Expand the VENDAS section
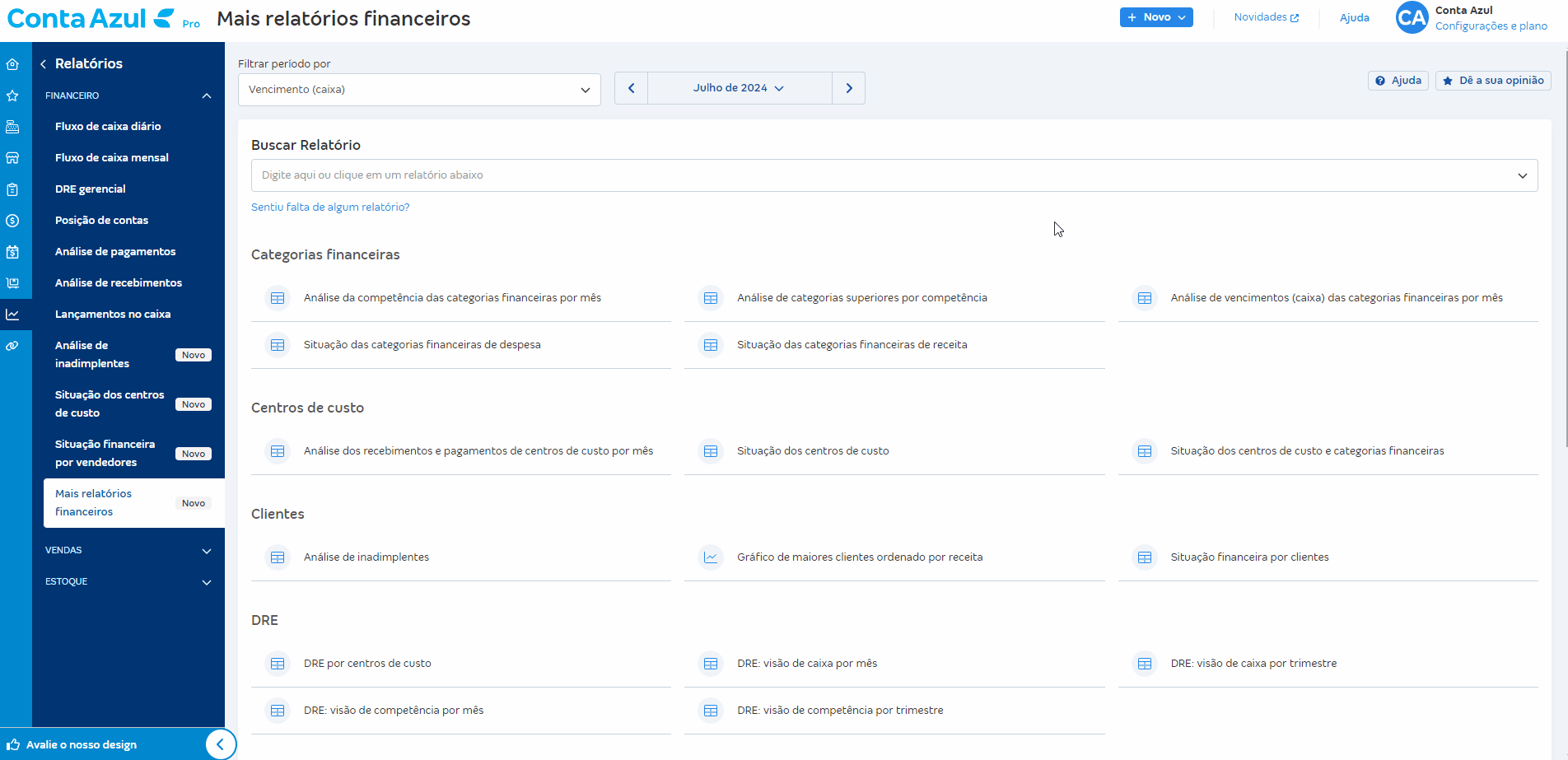This screenshot has width=1568, height=760. click(207, 551)
